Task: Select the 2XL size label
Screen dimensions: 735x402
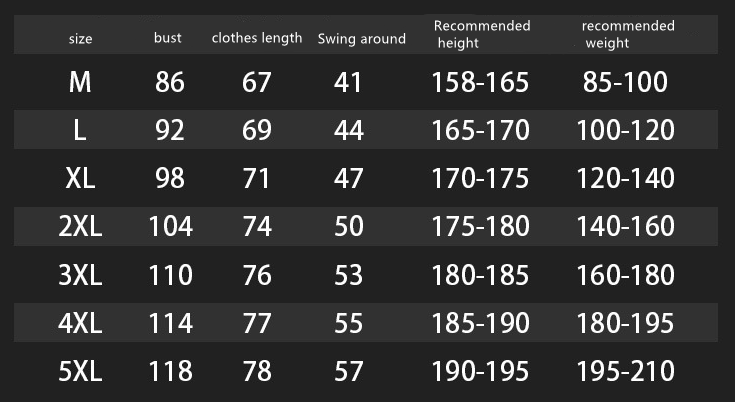Action: [x=80, y=226]
